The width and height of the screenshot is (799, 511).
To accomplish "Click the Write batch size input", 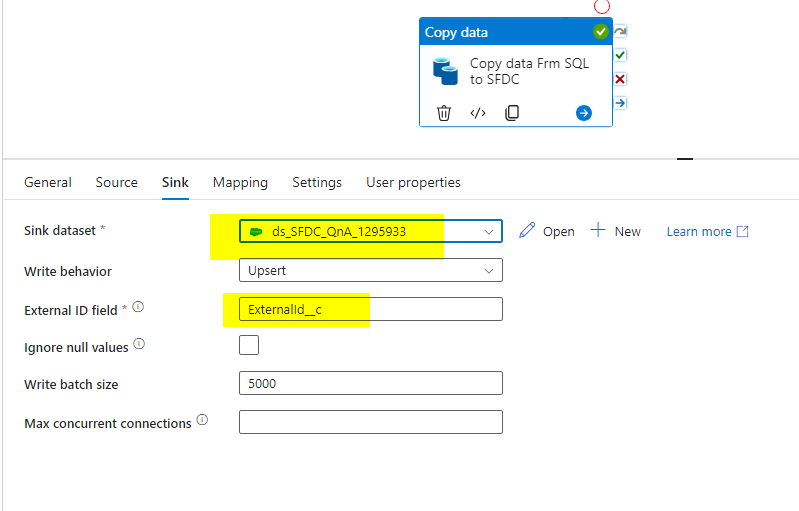I will coord(371,383).
